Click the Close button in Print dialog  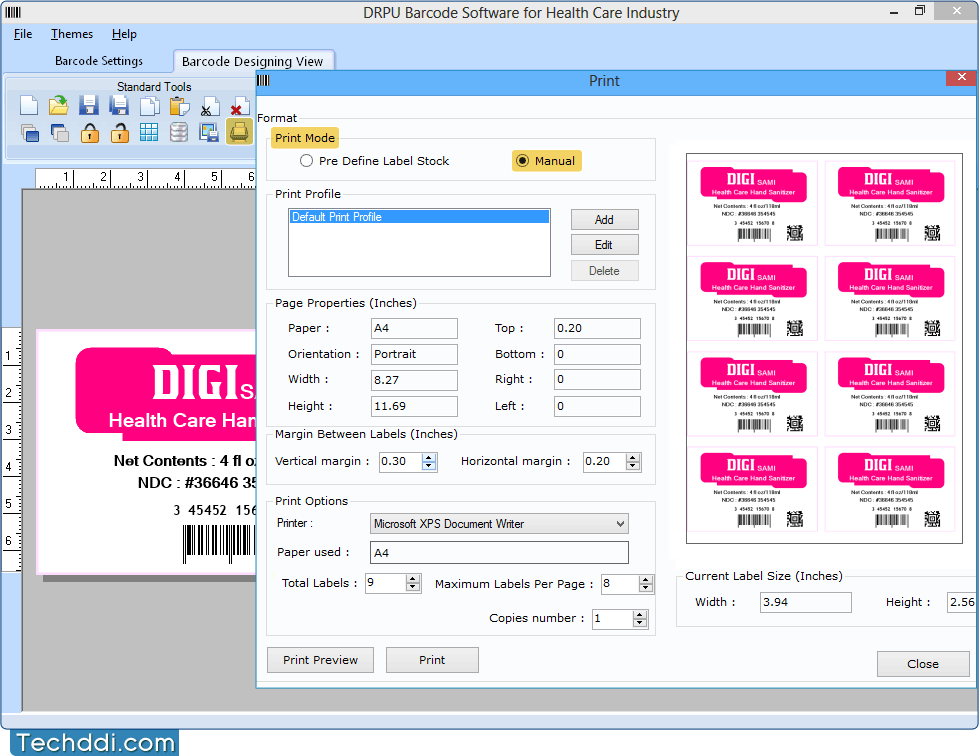click(x=923, y=664)
